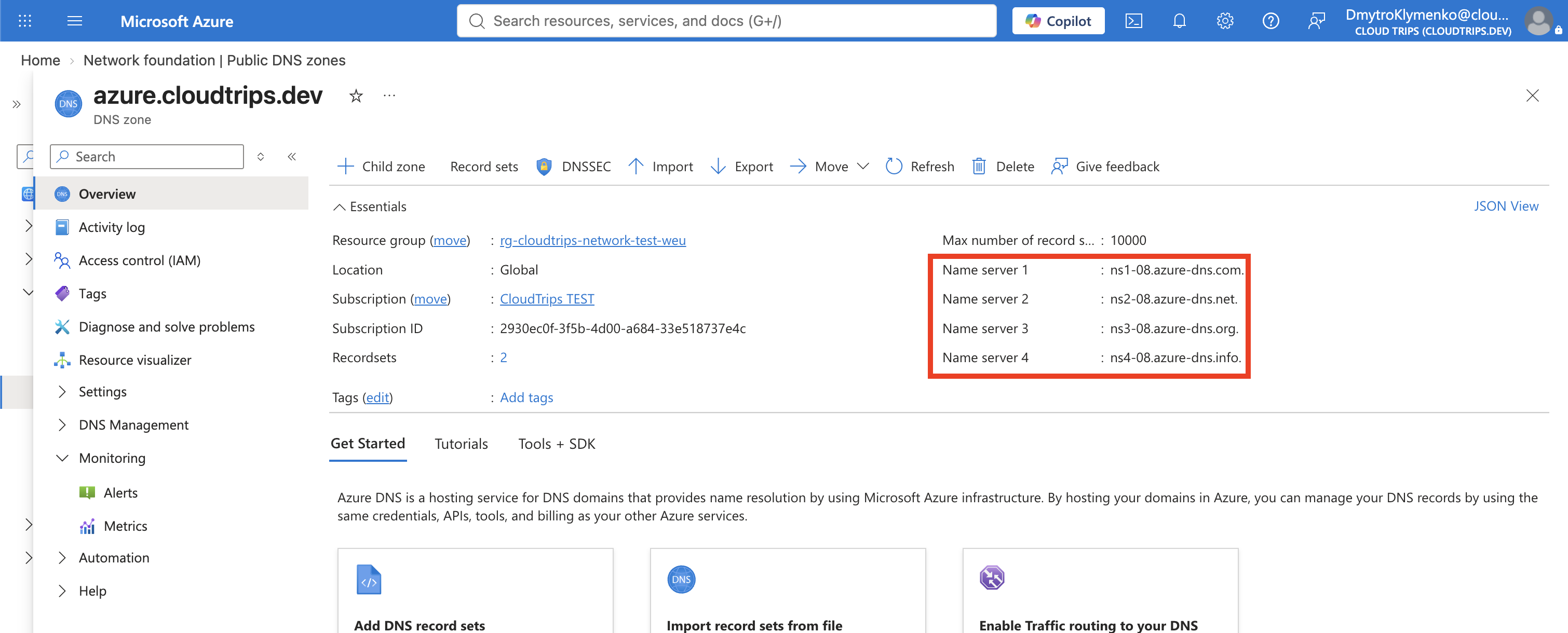Switch to Tutorials tab
Screen dimensions: 1568x633
462,444
